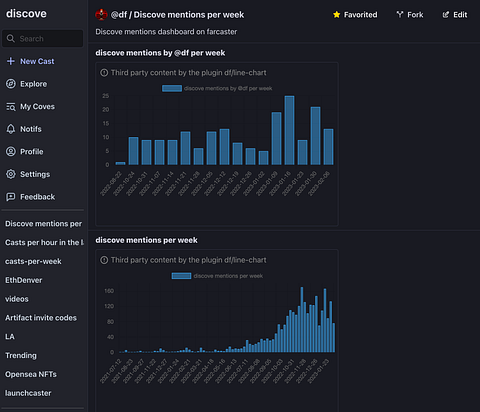Select the EthDenver sidebar item
480x412 pixels.
[x=24, y=280]
